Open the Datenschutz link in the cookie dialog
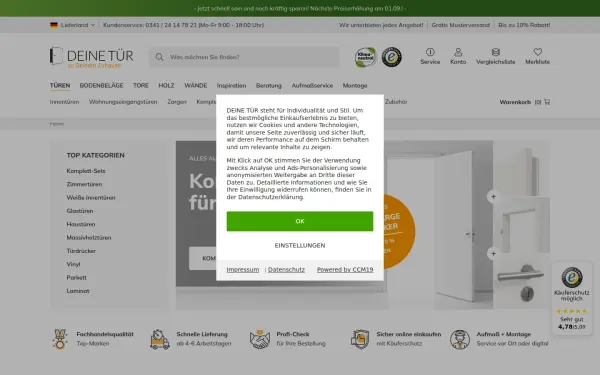 [x=286, y=269]
